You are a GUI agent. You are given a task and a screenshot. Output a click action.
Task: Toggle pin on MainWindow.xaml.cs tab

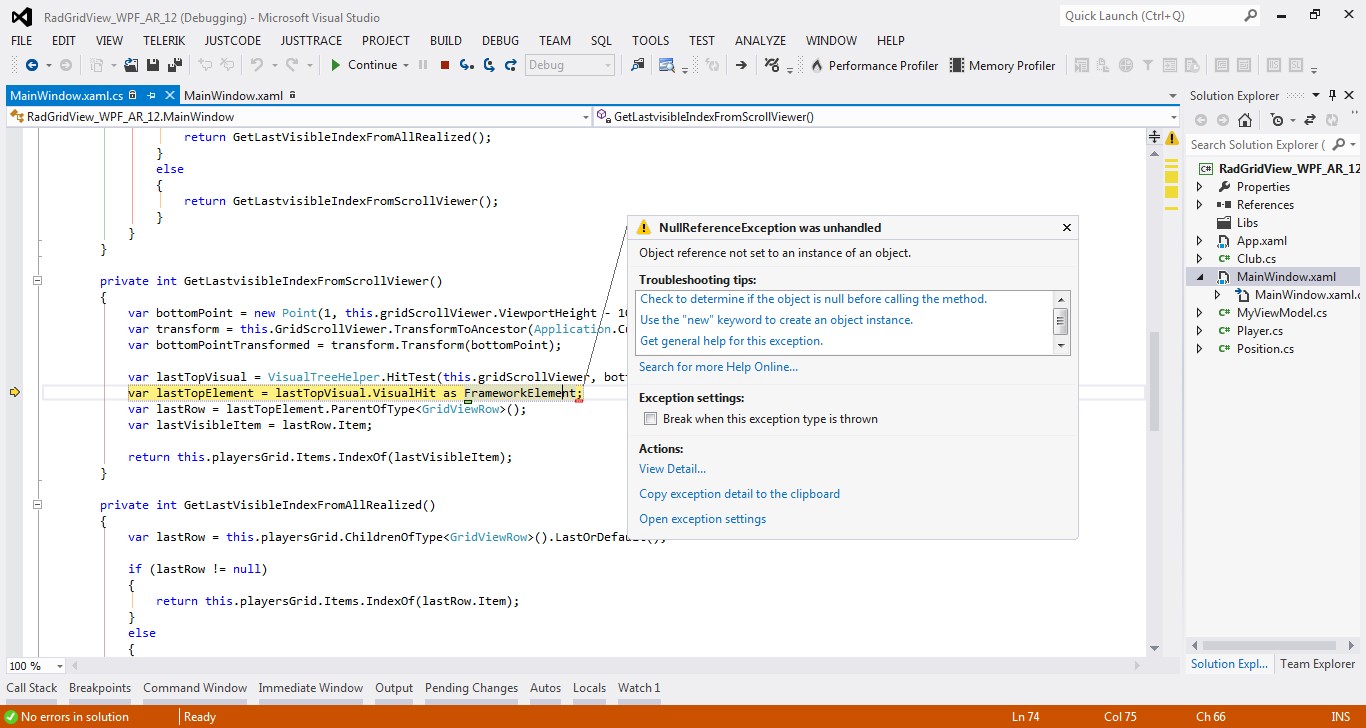click(151, 96)
